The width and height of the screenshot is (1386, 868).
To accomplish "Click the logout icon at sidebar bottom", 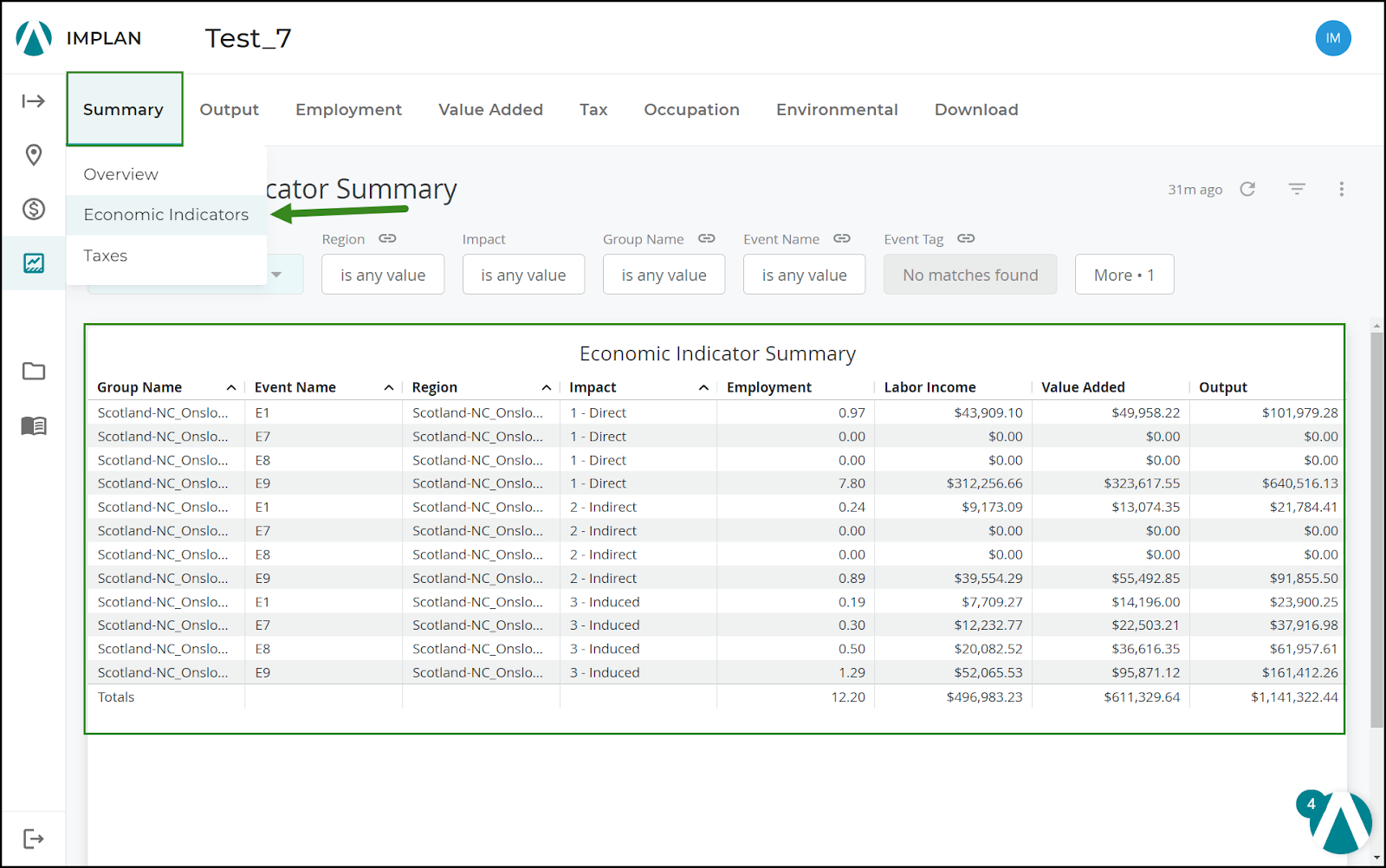I will (33, 838).
